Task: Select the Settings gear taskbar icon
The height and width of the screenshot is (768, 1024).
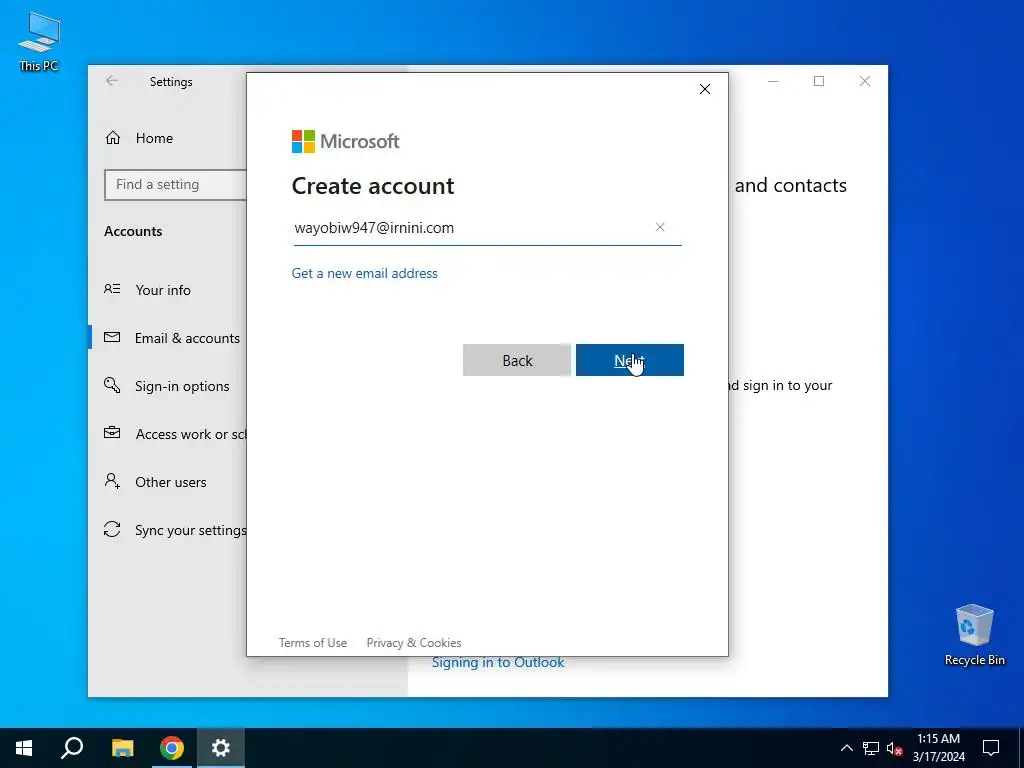Action: coord(221,748)
